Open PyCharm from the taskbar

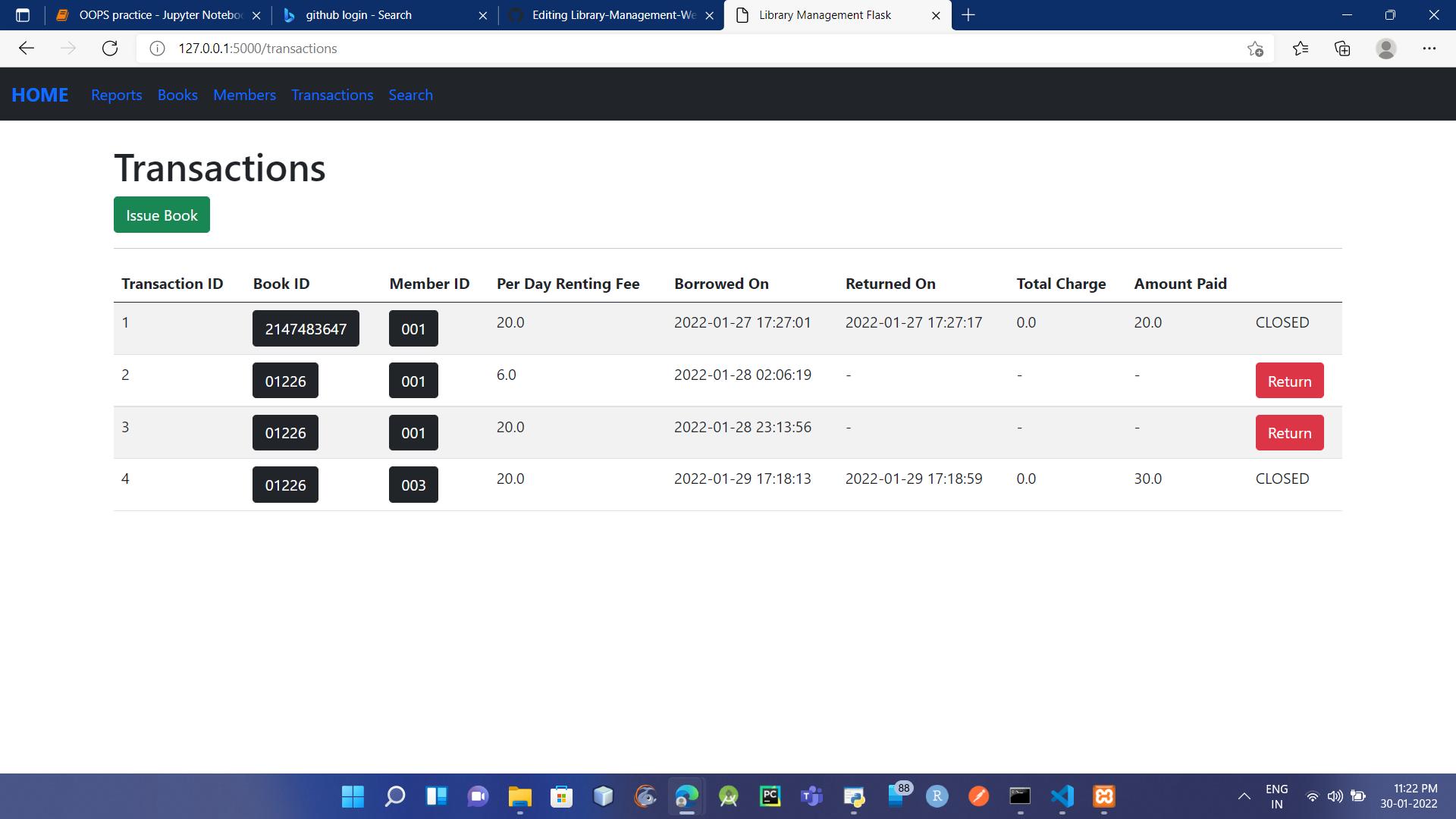click(770, 796)
